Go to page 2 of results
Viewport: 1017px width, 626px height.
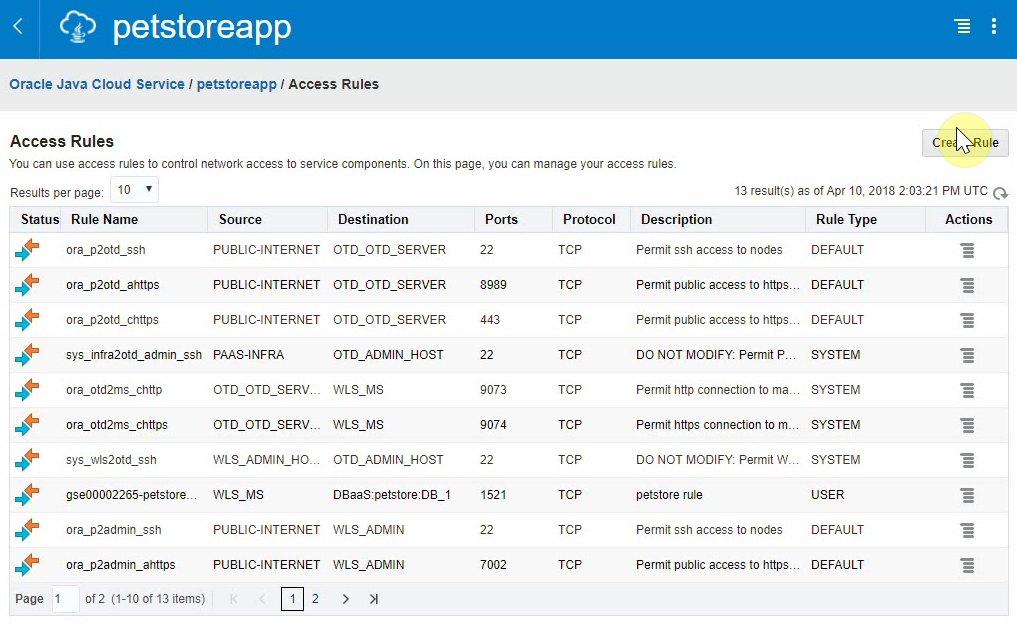(315, 599)
